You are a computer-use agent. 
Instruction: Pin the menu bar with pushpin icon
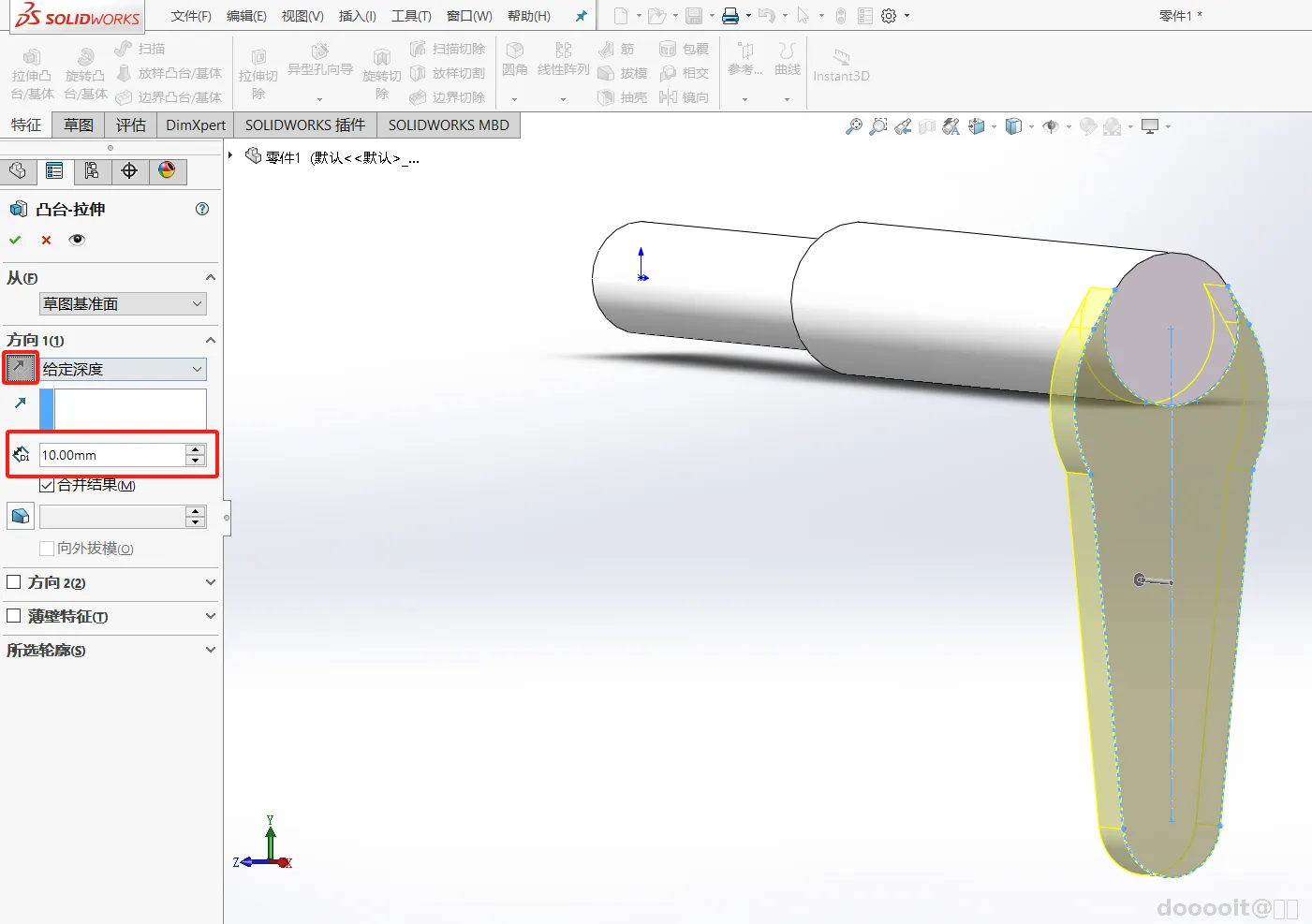581,16
